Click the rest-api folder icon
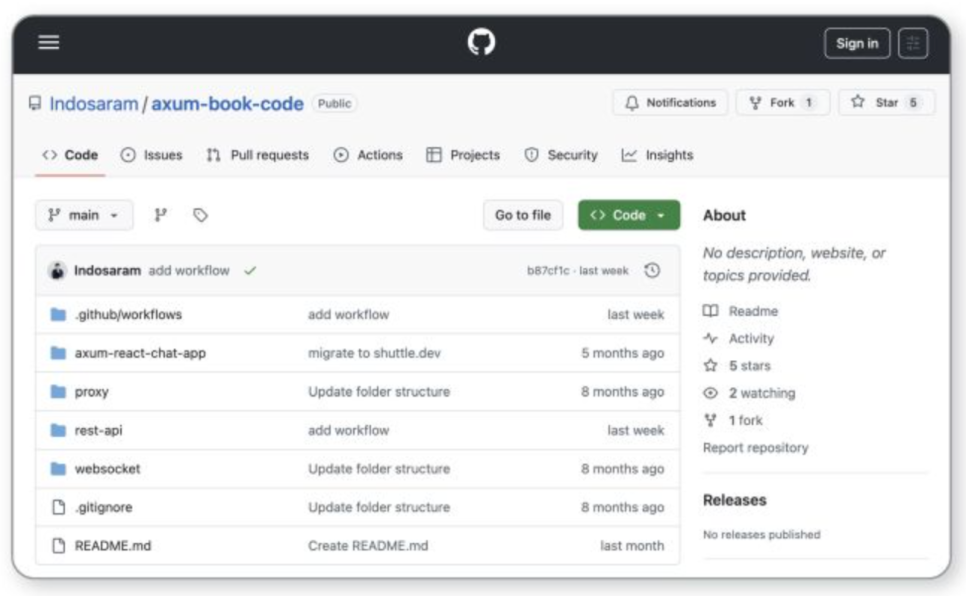 58,430
